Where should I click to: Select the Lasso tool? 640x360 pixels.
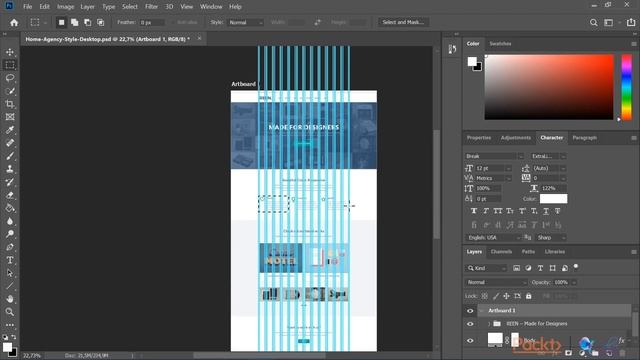[x=10, y=78]
